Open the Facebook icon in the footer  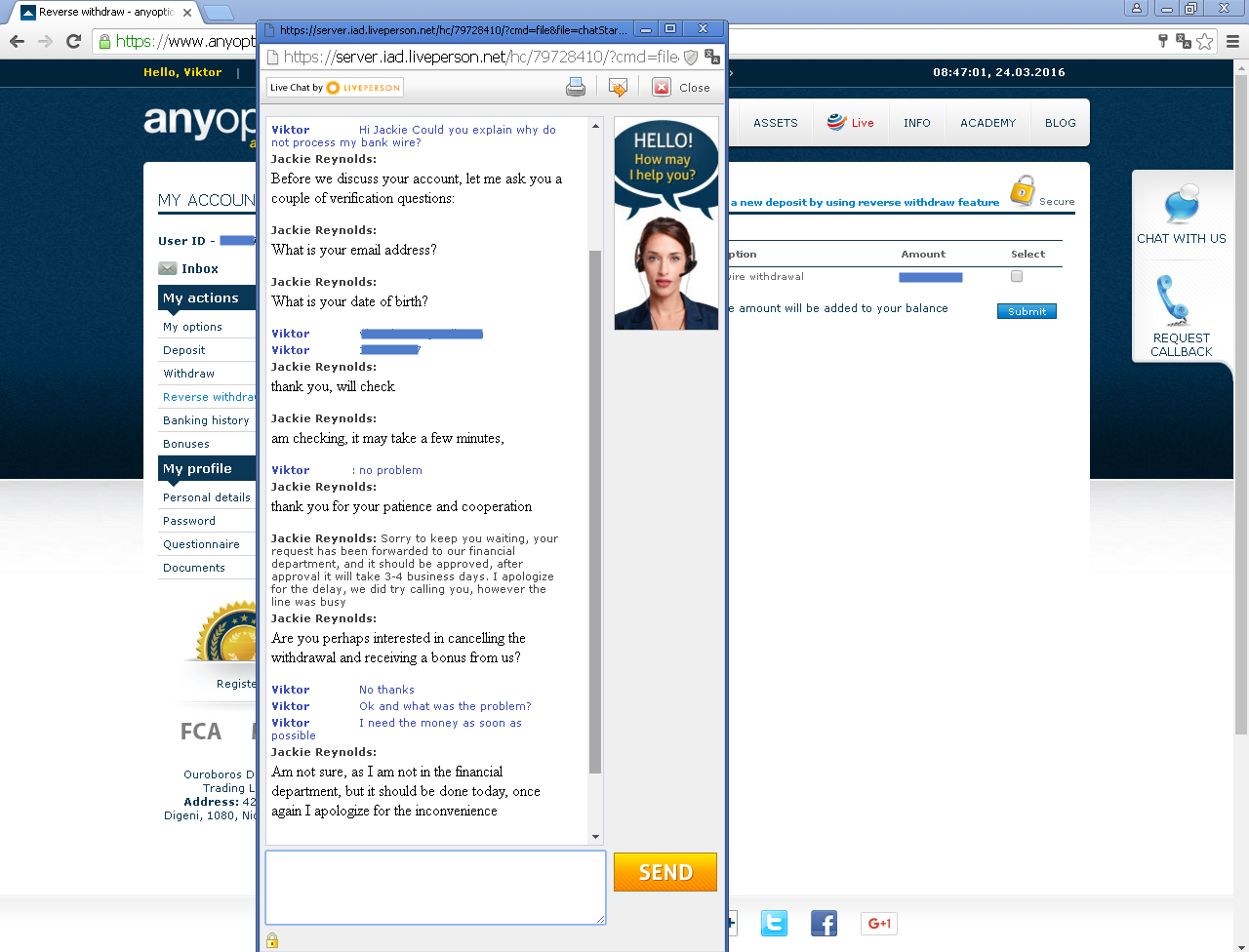pos(824,923)
